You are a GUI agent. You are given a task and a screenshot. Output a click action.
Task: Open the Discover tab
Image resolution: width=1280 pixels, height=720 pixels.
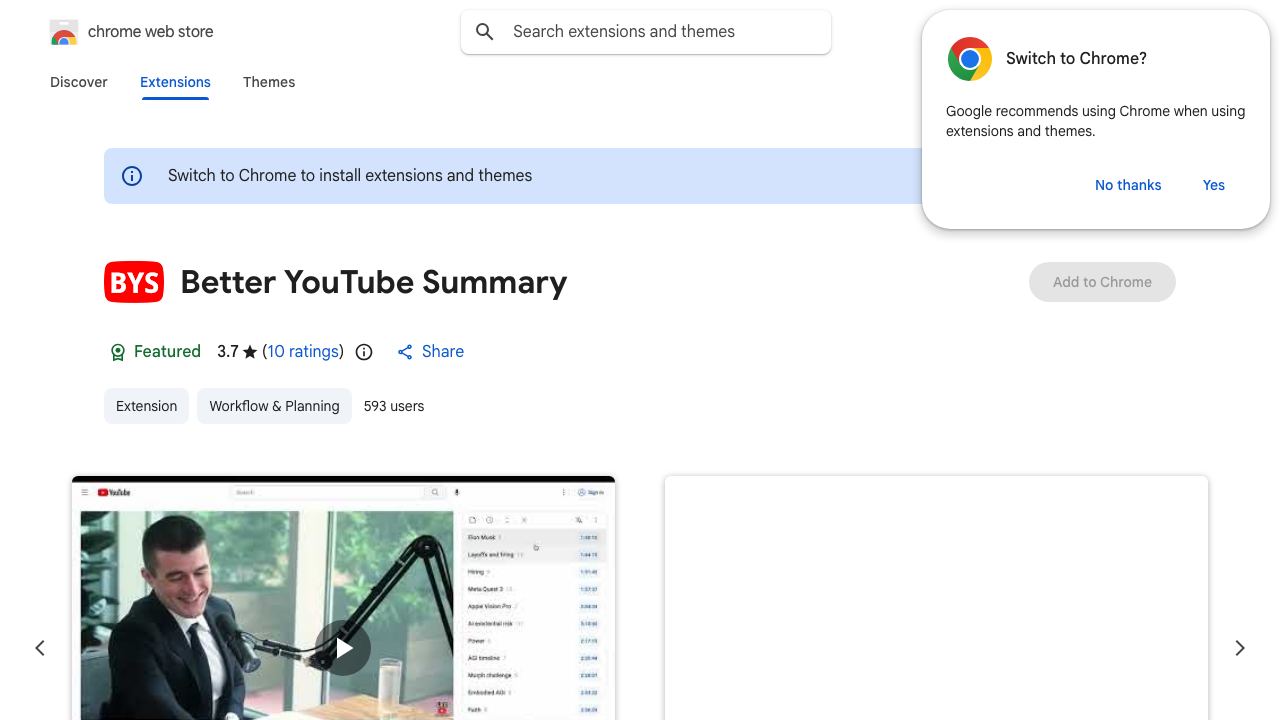click(79, 82)
